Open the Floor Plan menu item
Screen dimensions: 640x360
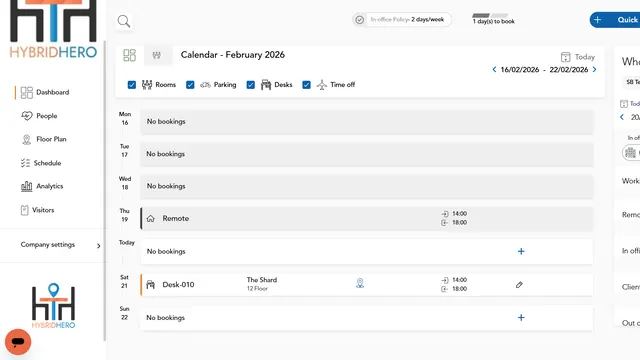(51, 139)
